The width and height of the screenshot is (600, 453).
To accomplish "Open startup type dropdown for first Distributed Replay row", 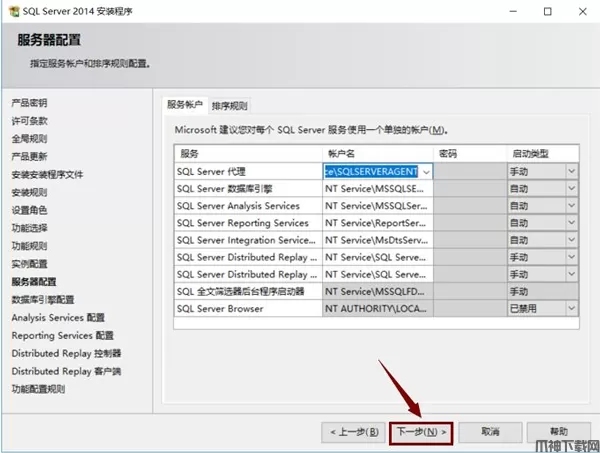I will [572, 257].
